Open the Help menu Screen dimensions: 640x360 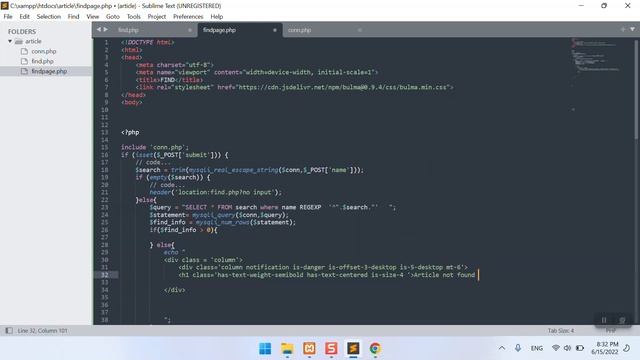click(217, 17)
